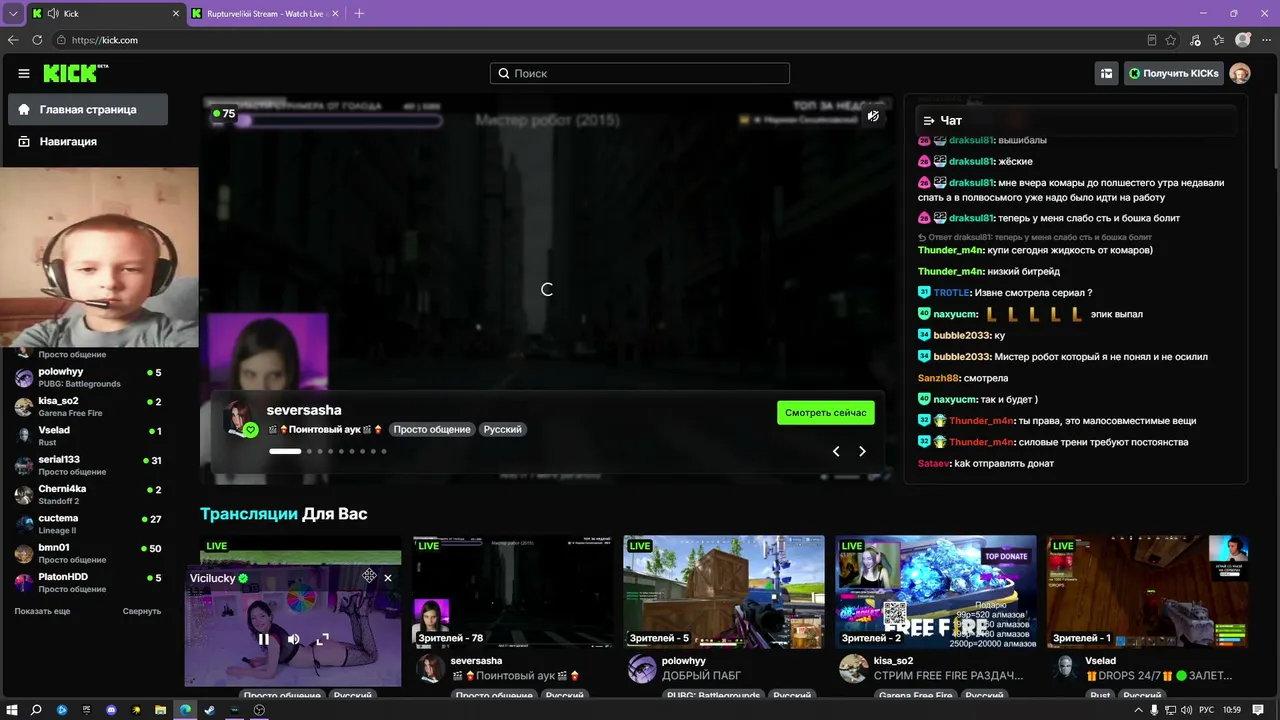Click Смотреть сейчас on featured stream
The height and width of the screenshot is (720, 1280).
pyautogui.click(x=826, y=413)
